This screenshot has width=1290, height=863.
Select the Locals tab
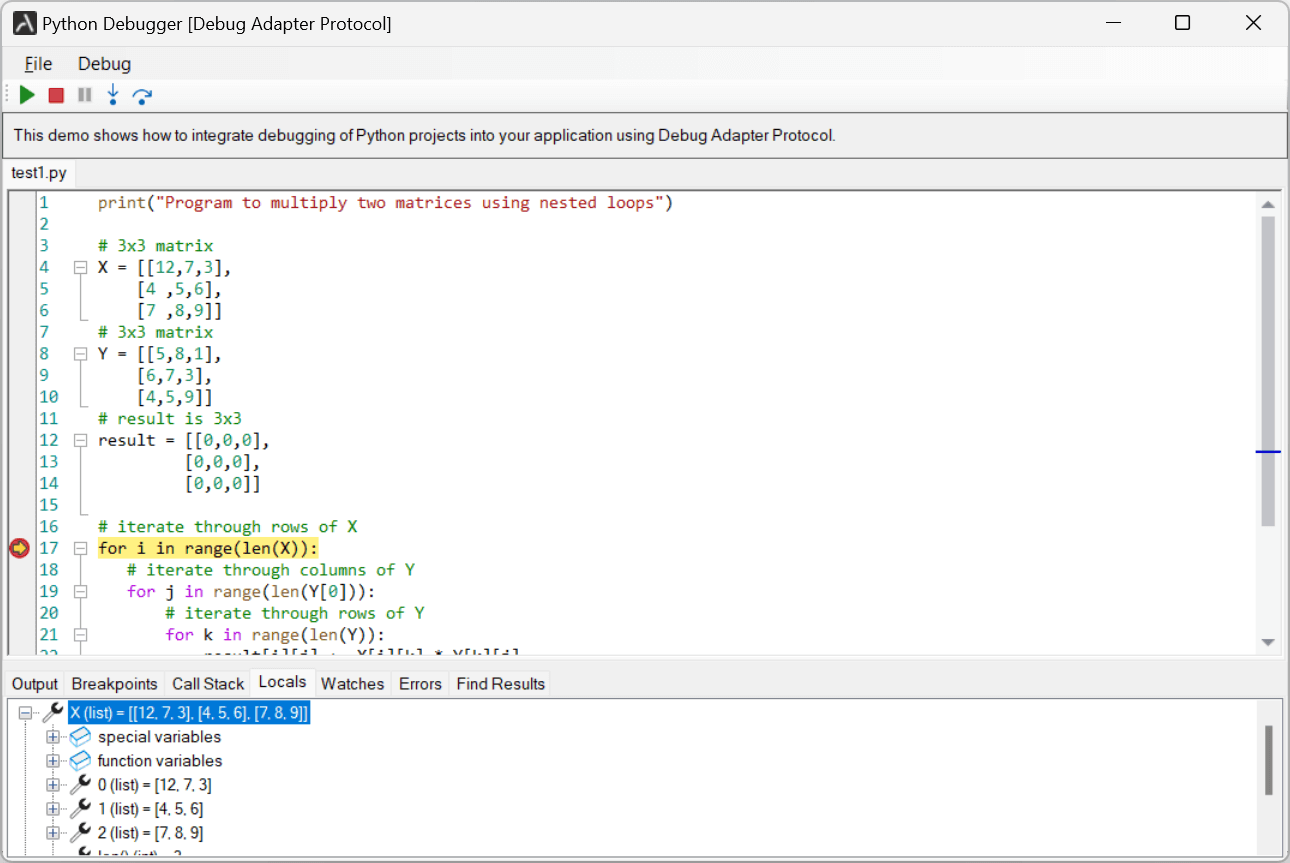282,682
